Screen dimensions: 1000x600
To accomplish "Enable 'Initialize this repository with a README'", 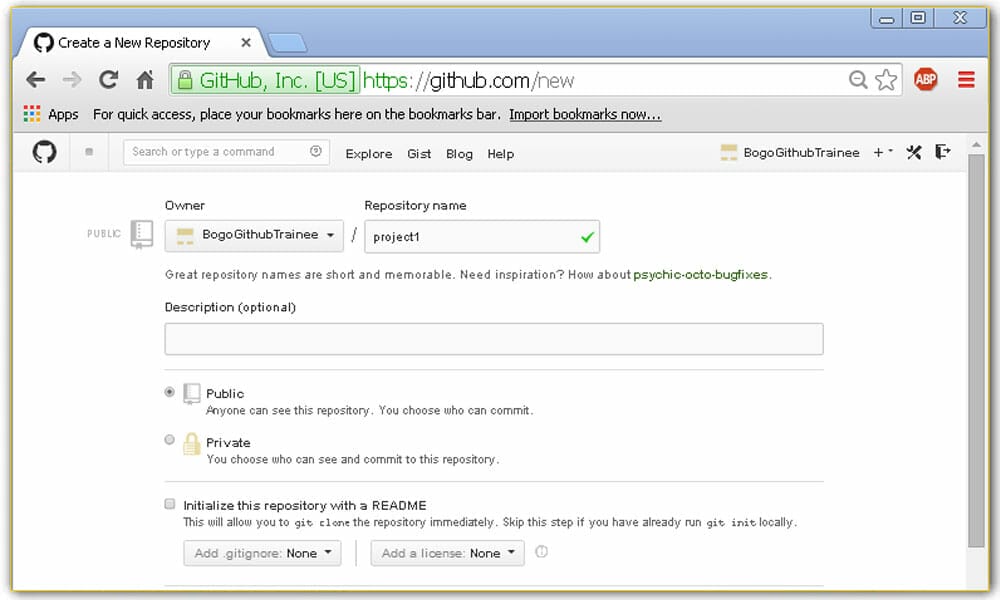I will coord(170,504).
